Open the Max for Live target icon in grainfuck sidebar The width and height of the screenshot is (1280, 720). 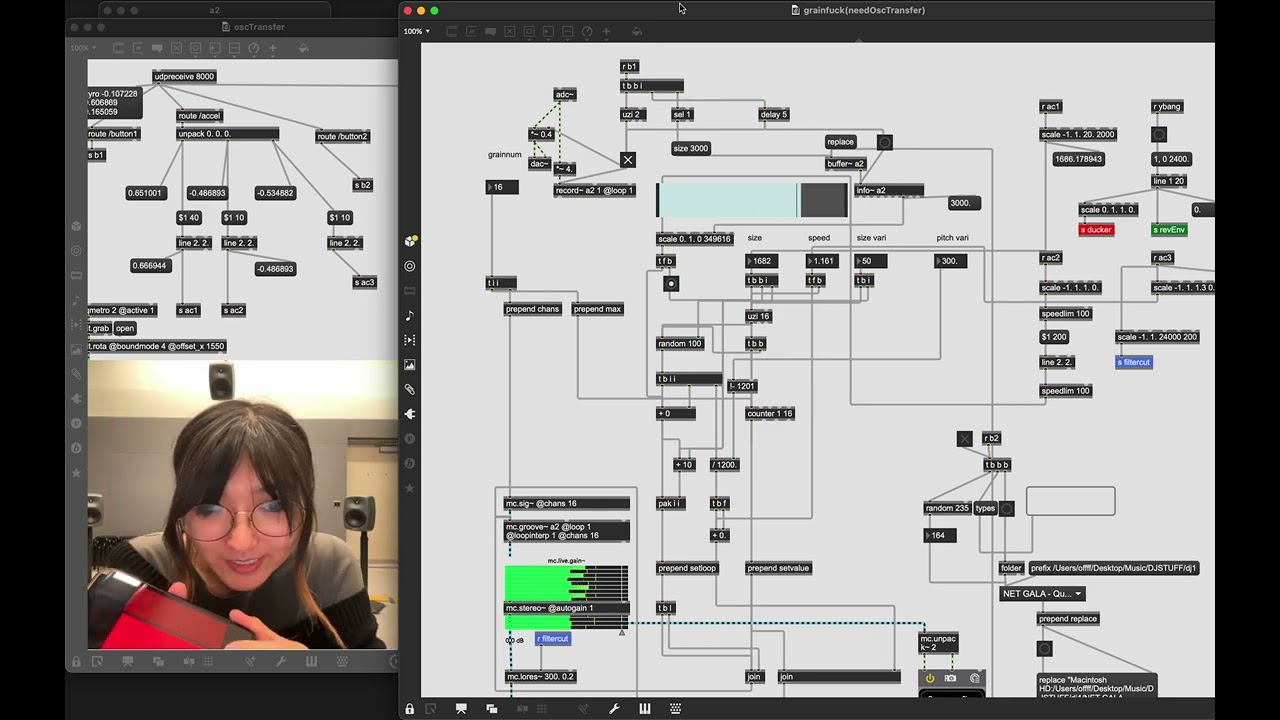410,266
